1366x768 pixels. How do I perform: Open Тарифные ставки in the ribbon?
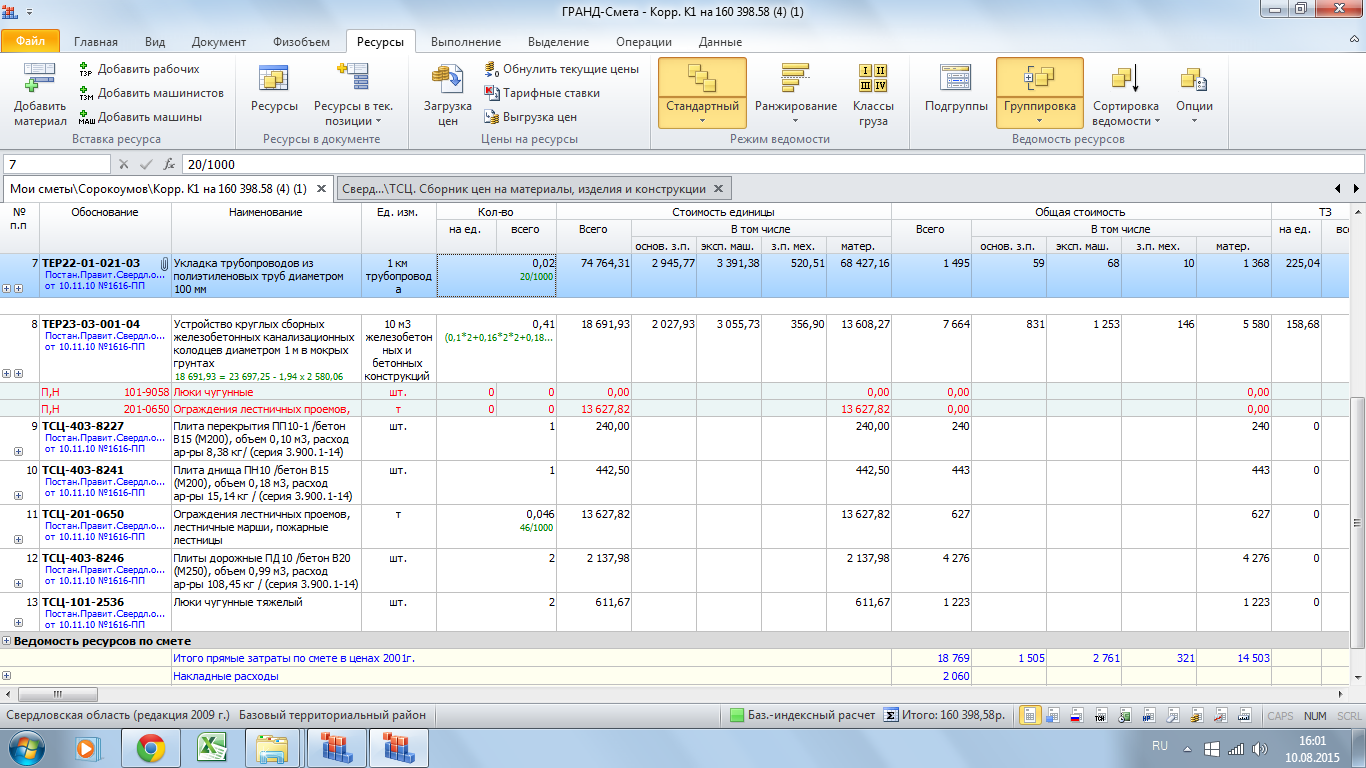[550, 93]
